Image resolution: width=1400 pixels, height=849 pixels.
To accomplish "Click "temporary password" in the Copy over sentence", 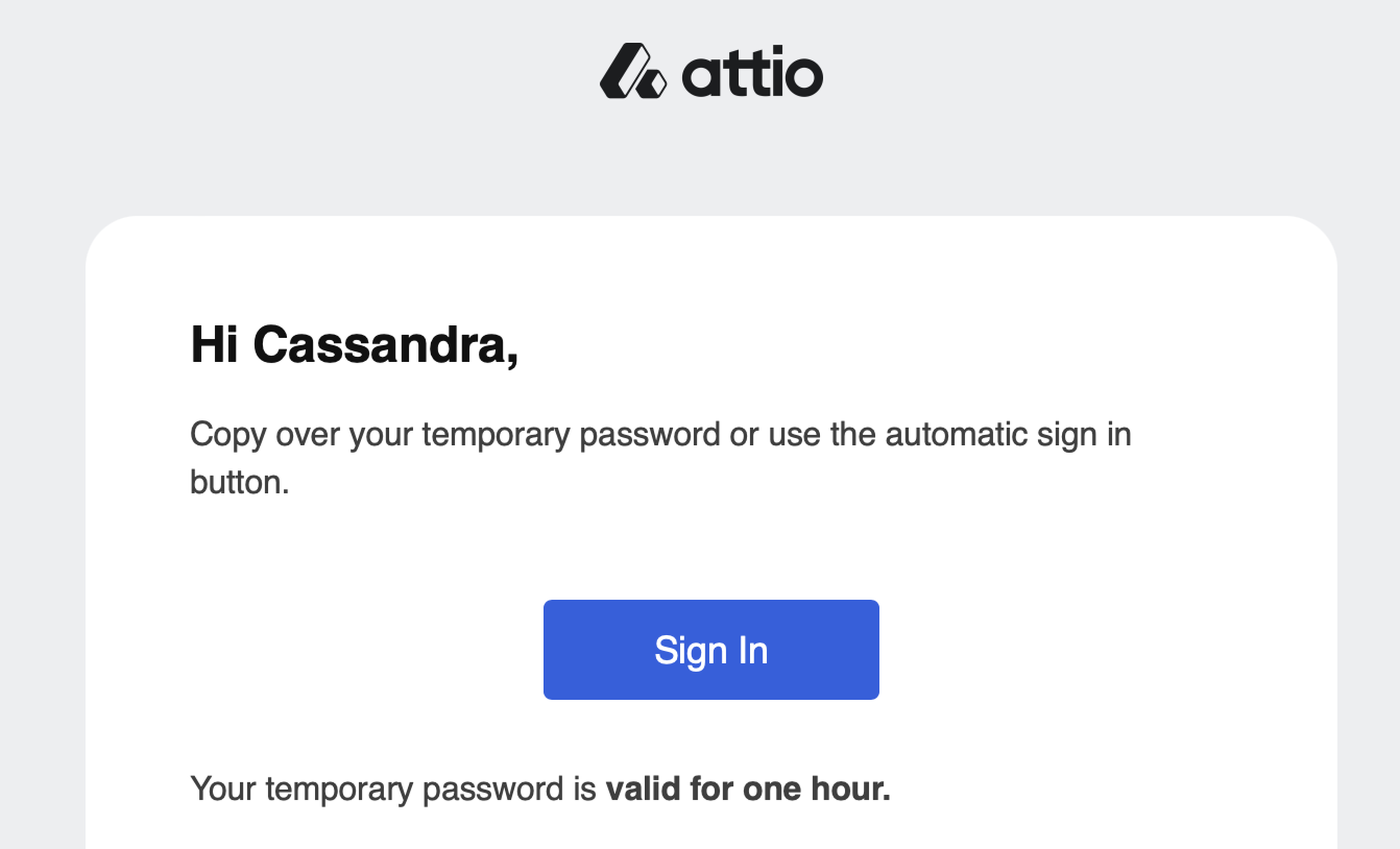I will click(571, 435).
